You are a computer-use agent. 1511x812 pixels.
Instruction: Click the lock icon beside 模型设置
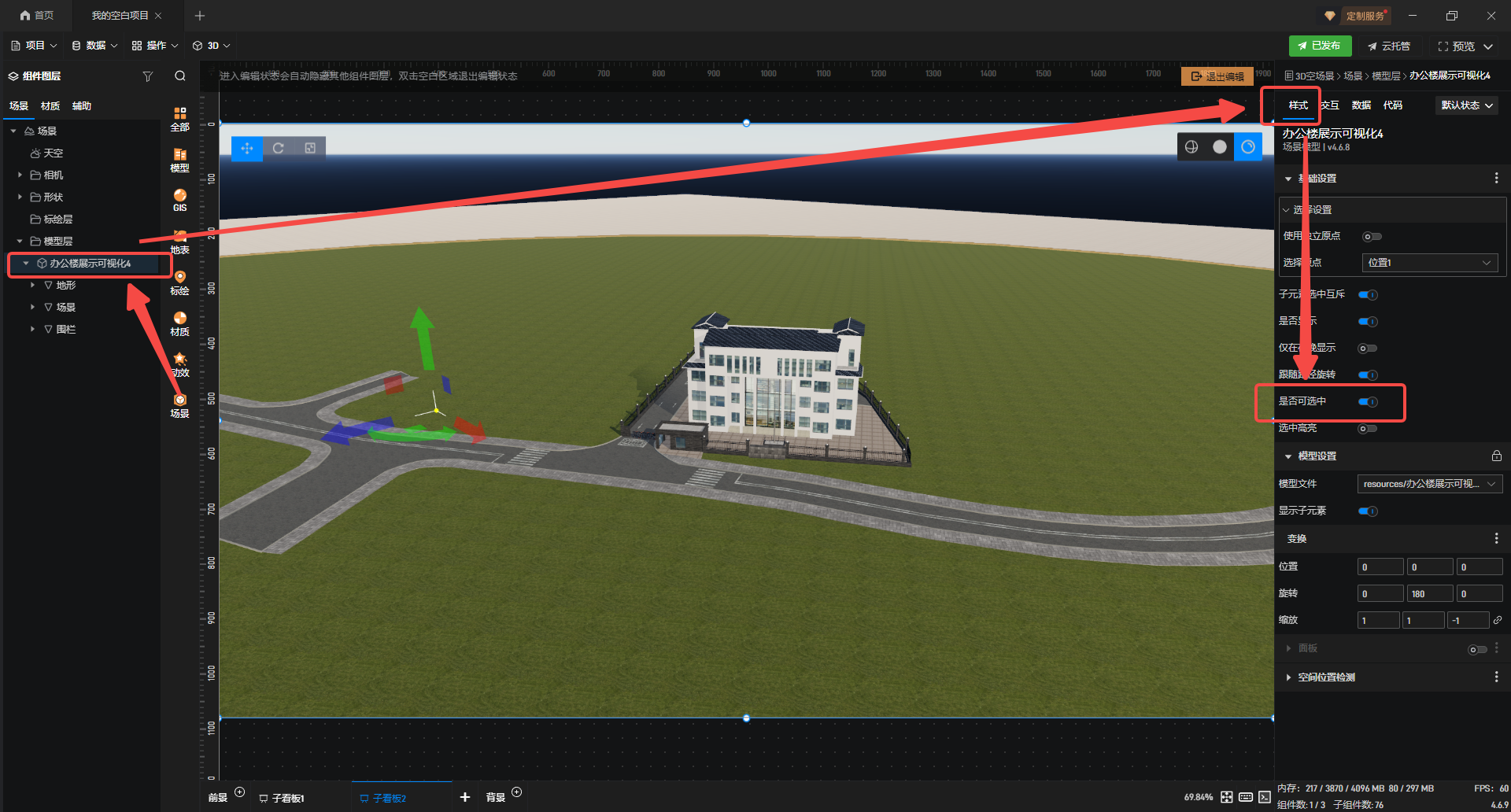point(1496,456)
